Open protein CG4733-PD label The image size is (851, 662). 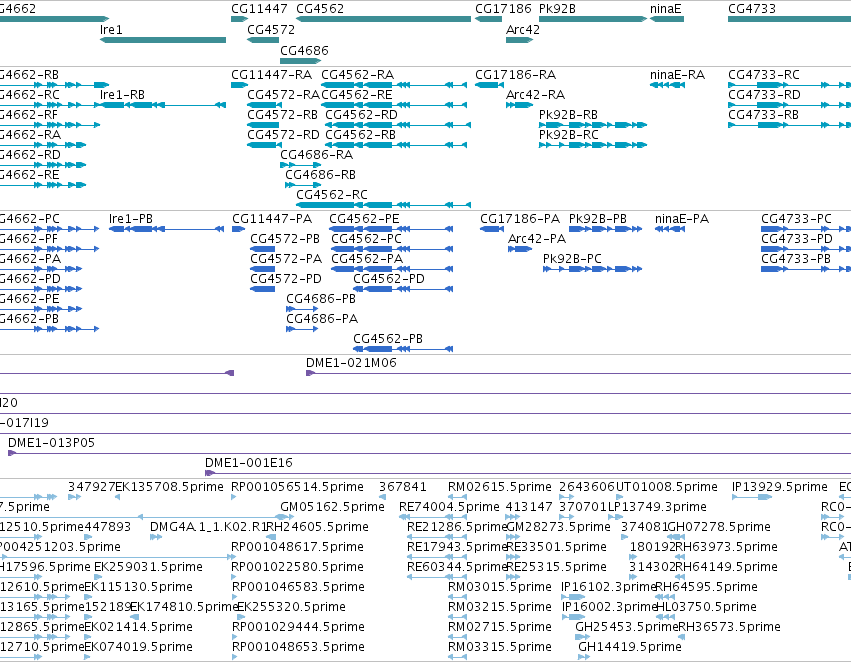(797, 239)
